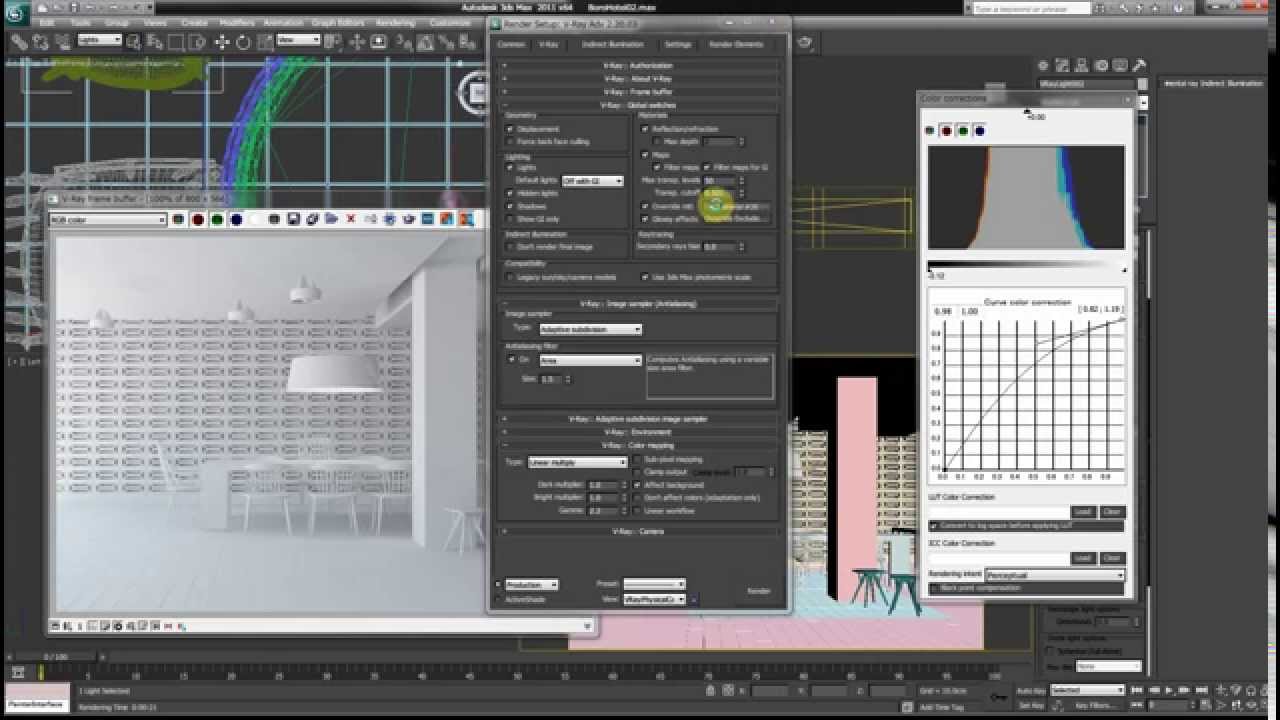Open the Color mapping Type dropdown
1280x720 pixels.
(577, 462)
